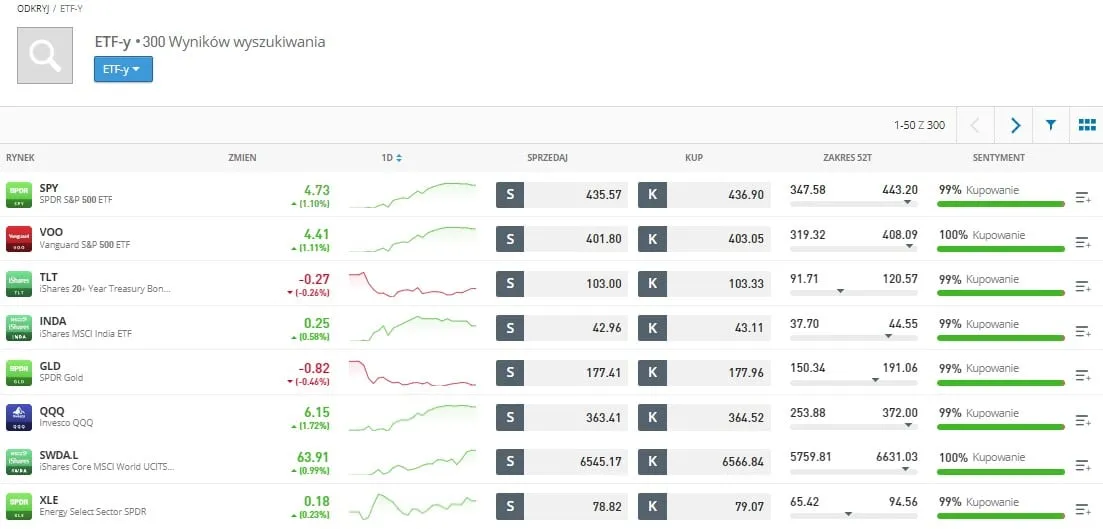Sell GLD at 177.41
This screenshot has height=529, width=1103.
(562, 373)
